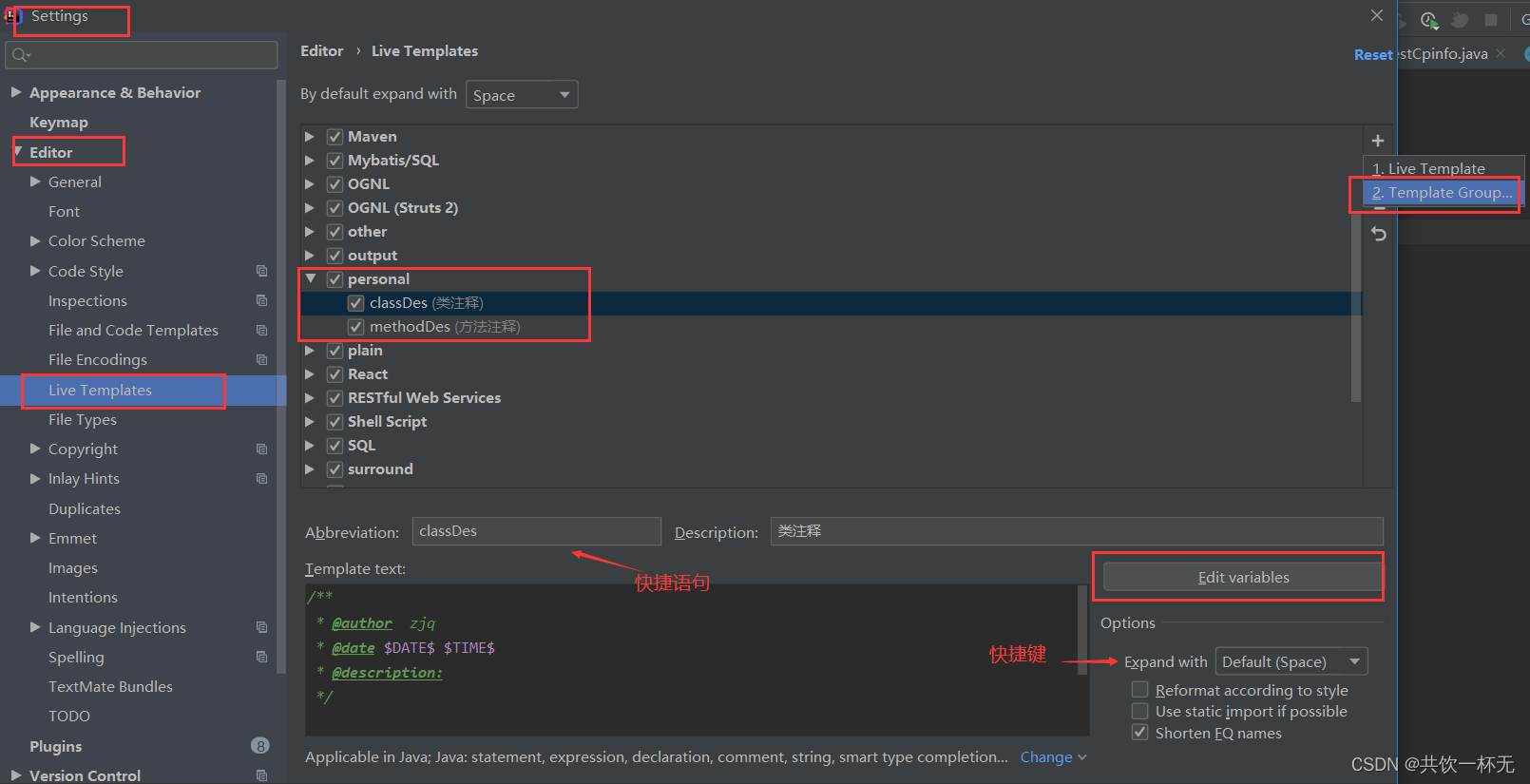Enable Reformat according to style
Image resolution: width=1530 pixels, height=784 pixels.
[x=1139, y=689]
